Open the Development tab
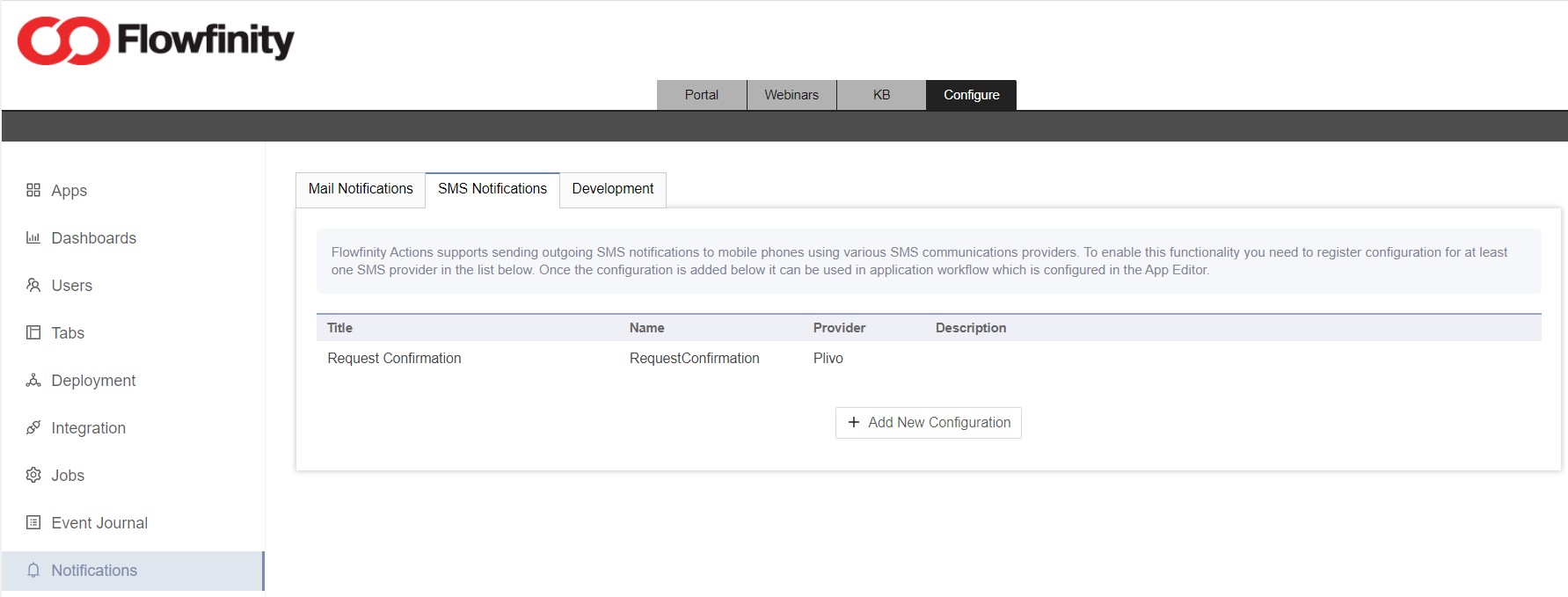The image size is (1568, 597). 612,189
